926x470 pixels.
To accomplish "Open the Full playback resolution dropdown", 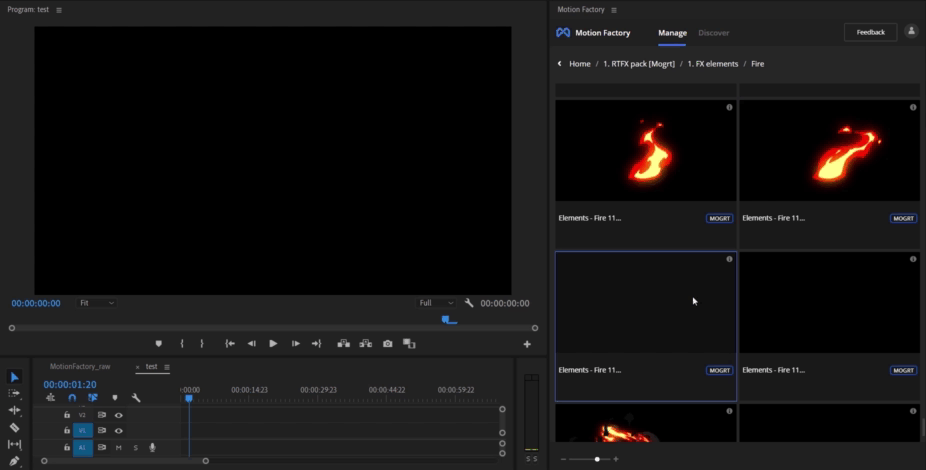I will pyautogui.click(x=436, y=303).
